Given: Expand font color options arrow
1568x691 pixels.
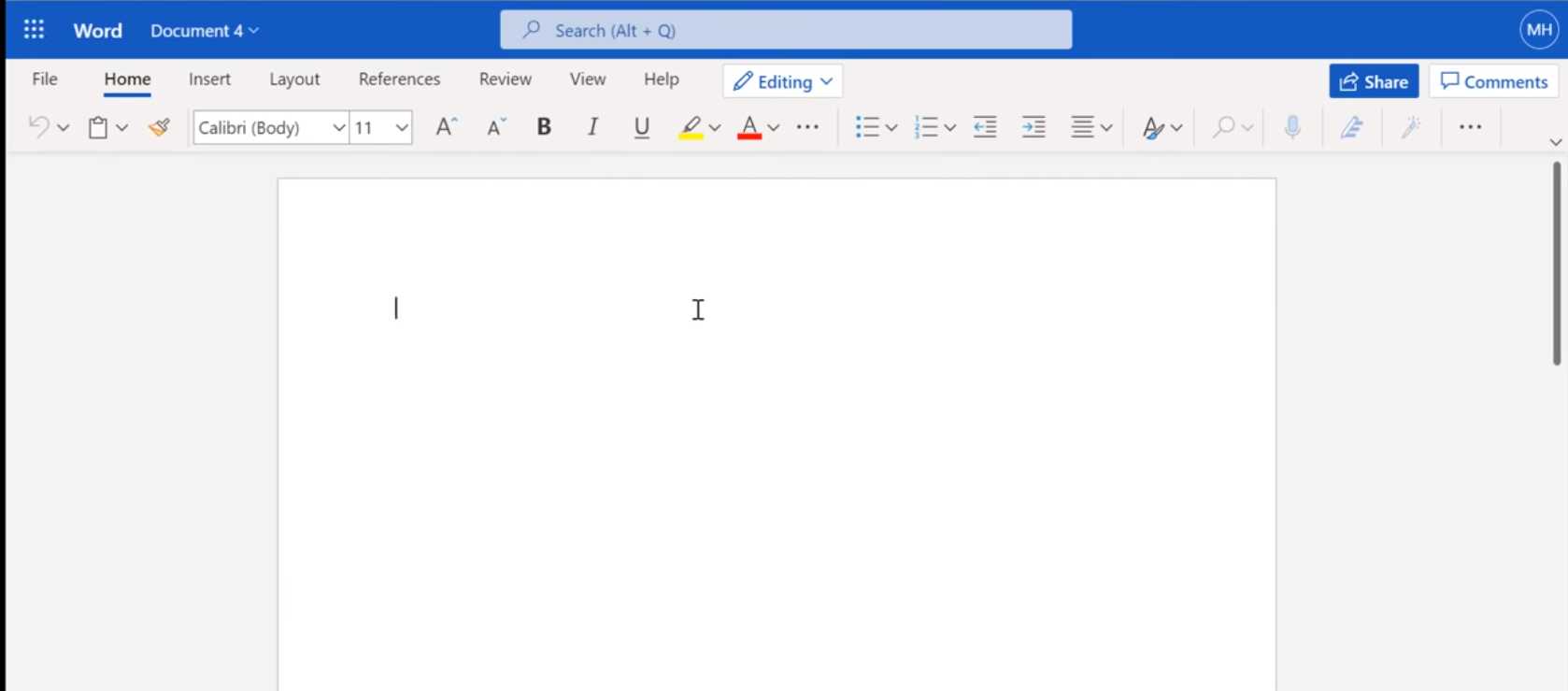Looking at the screenshot, I should [x=774, y=127].
